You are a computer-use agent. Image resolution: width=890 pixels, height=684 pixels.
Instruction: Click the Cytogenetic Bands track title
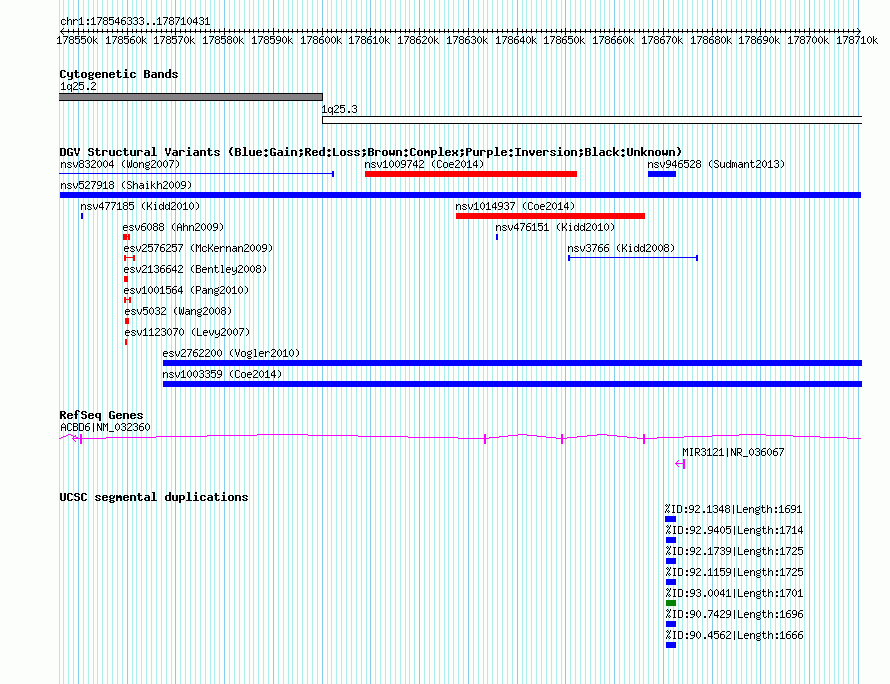tap(119, 74)
